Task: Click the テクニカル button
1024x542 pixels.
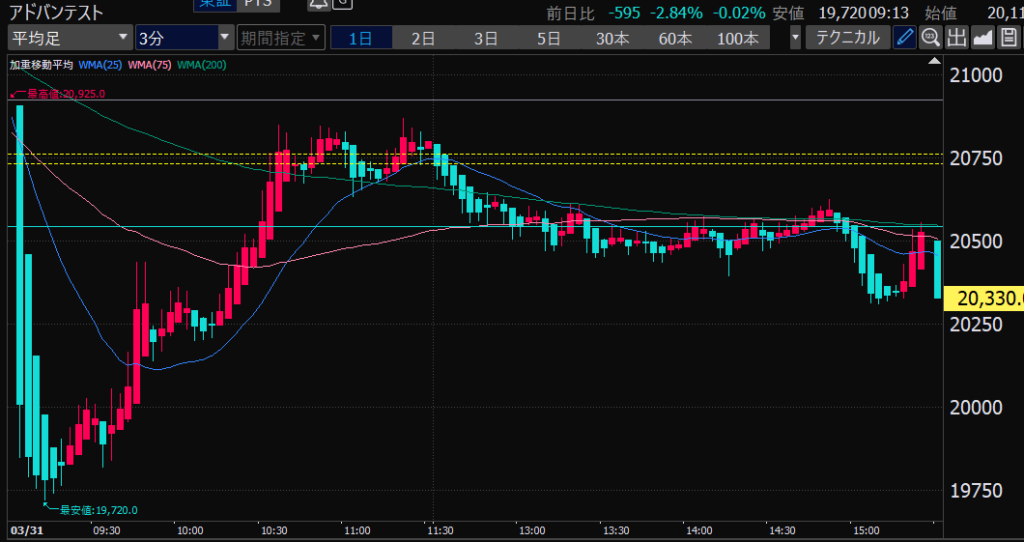Action: coord(848,38)
